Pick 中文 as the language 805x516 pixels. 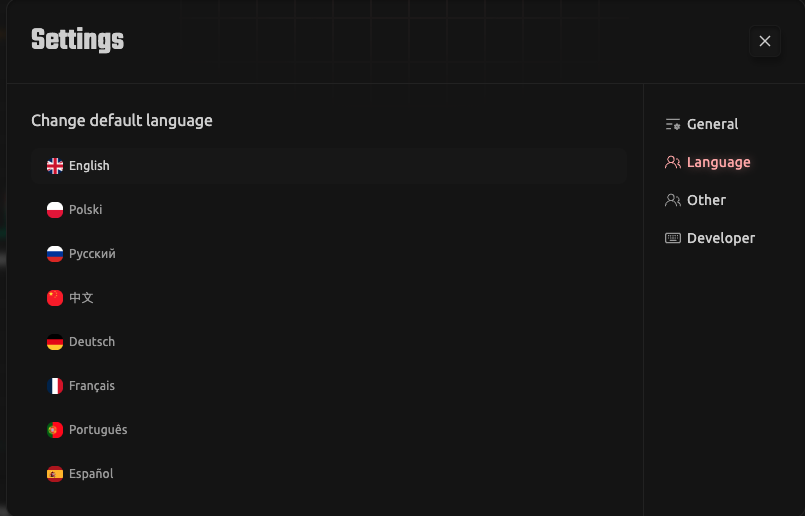coord(329,298)
